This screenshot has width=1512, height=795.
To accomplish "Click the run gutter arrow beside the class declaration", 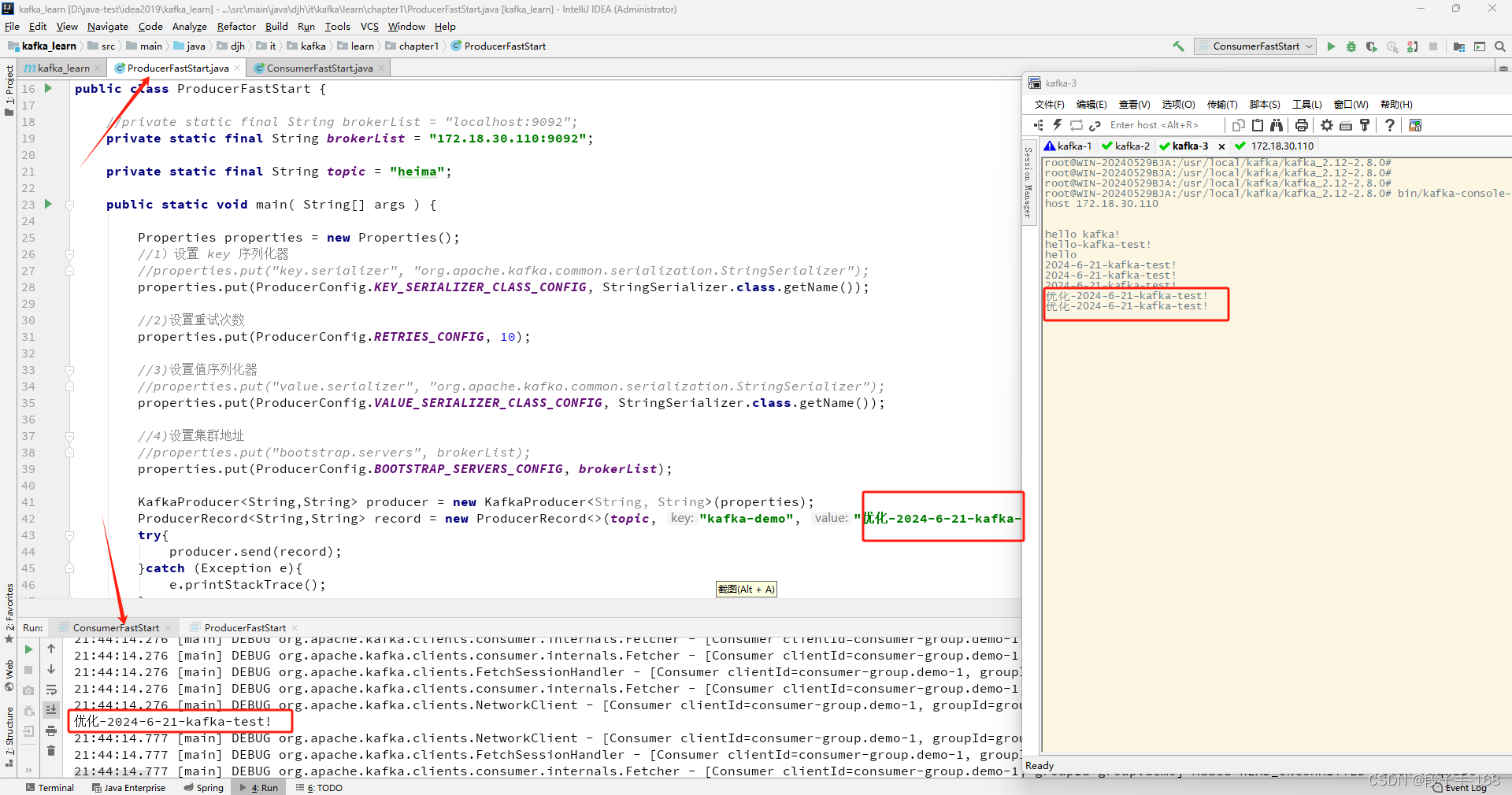I will coord(48,88).
